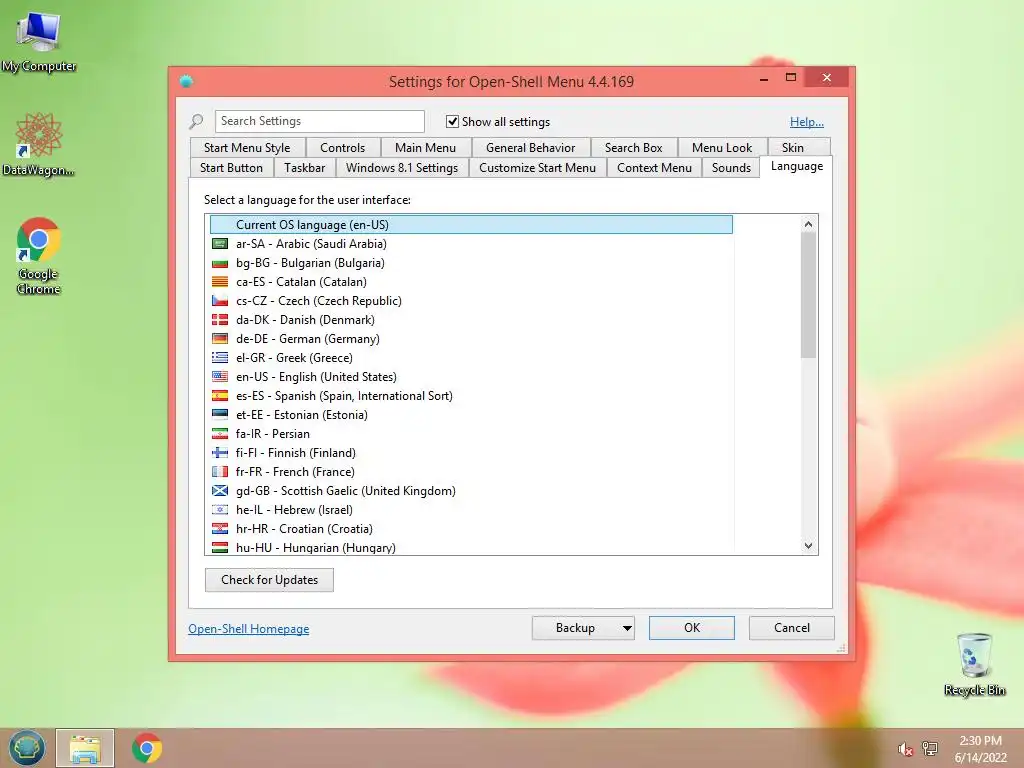This screenshot has height=768, width=1024.
Task: Switch to Customize Start Menu tab
Action: 537,168
